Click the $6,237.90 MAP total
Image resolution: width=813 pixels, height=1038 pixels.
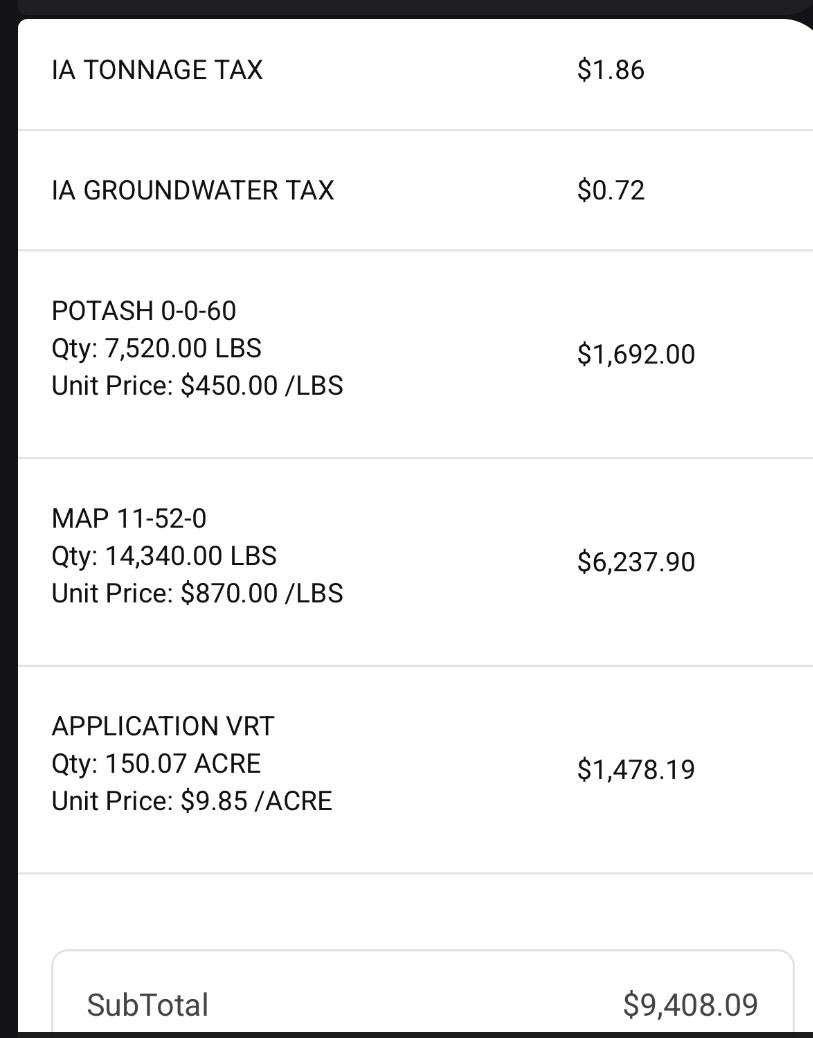click(x=636, y=562)
